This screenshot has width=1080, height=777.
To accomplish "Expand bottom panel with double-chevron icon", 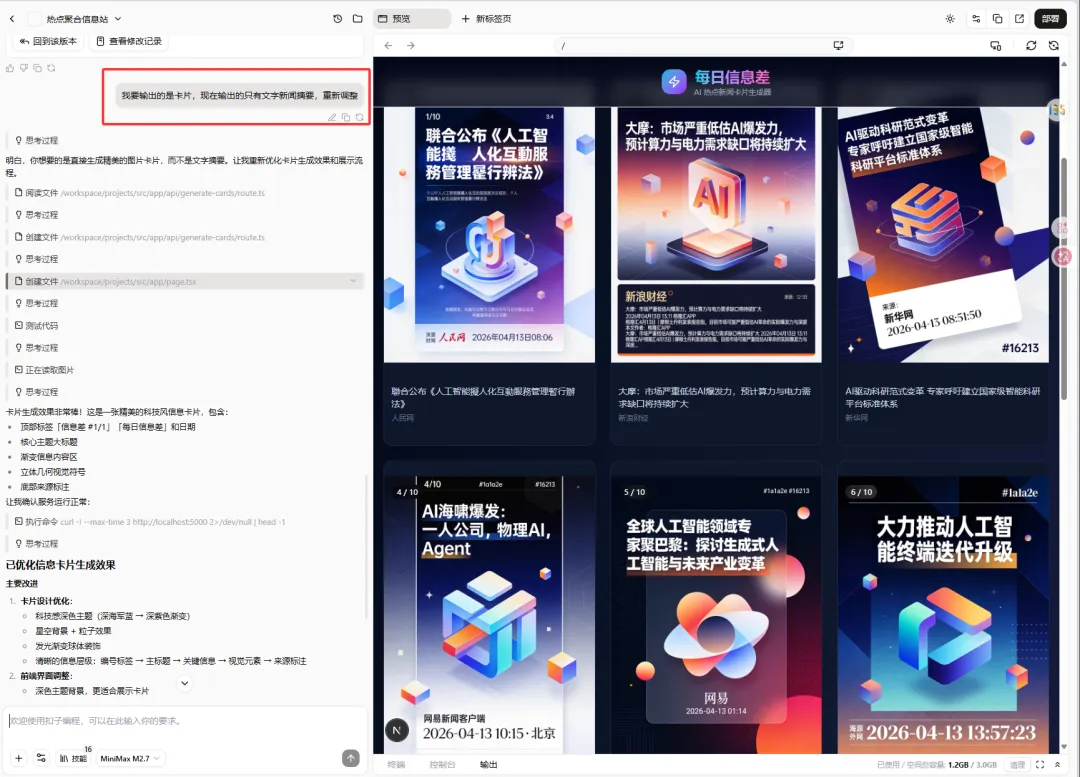I will click(1057, 765).
